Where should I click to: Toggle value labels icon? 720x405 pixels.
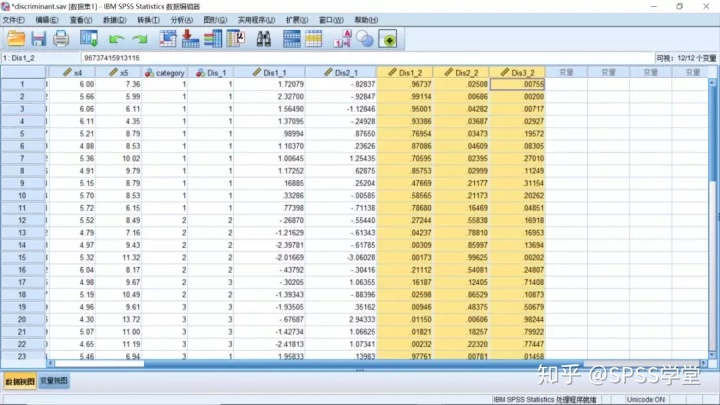[343, 39]
